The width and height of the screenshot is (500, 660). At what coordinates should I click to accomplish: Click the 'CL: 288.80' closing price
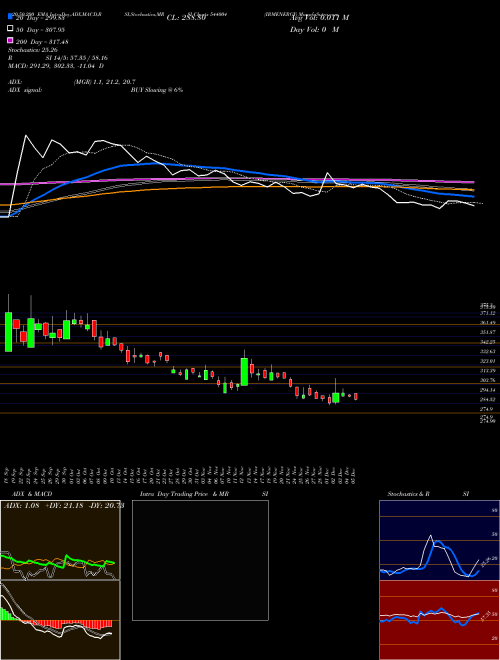pos(186,18)
